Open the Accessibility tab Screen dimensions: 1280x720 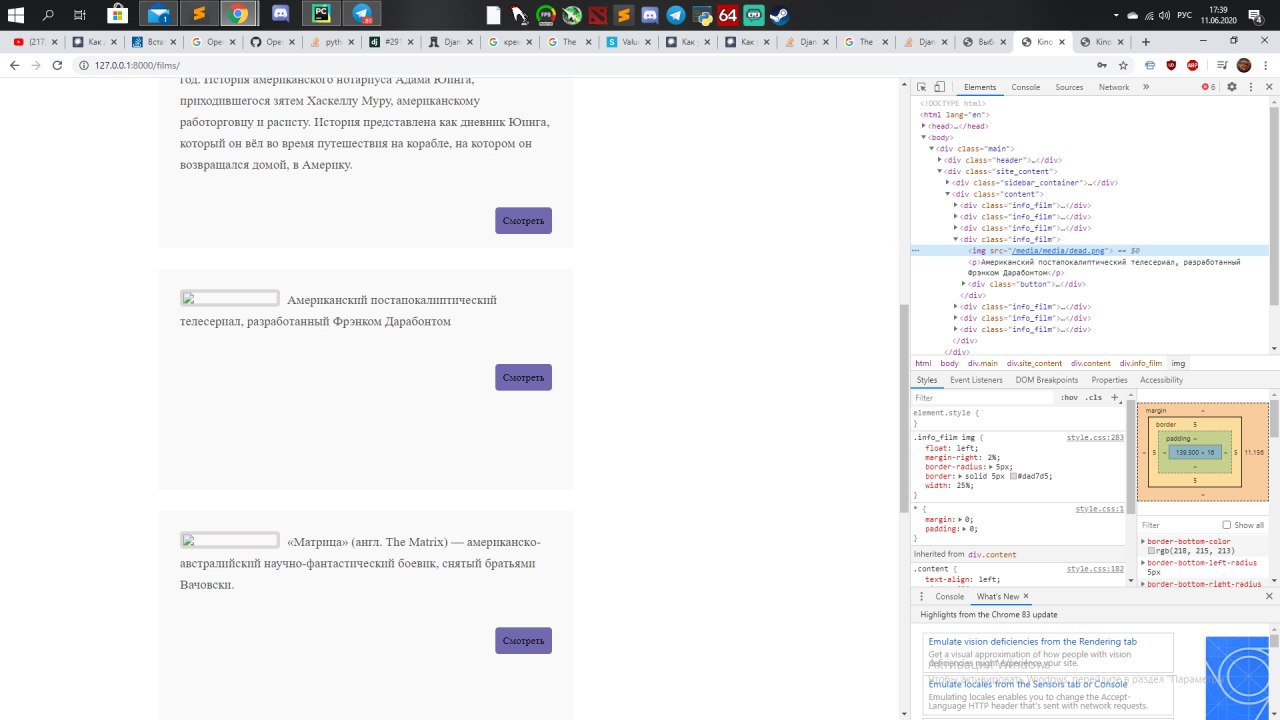coord(1161,380)
